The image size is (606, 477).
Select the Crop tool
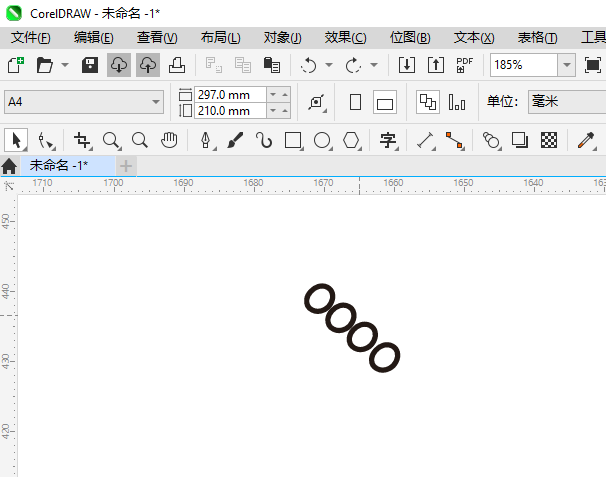[82, 140]
